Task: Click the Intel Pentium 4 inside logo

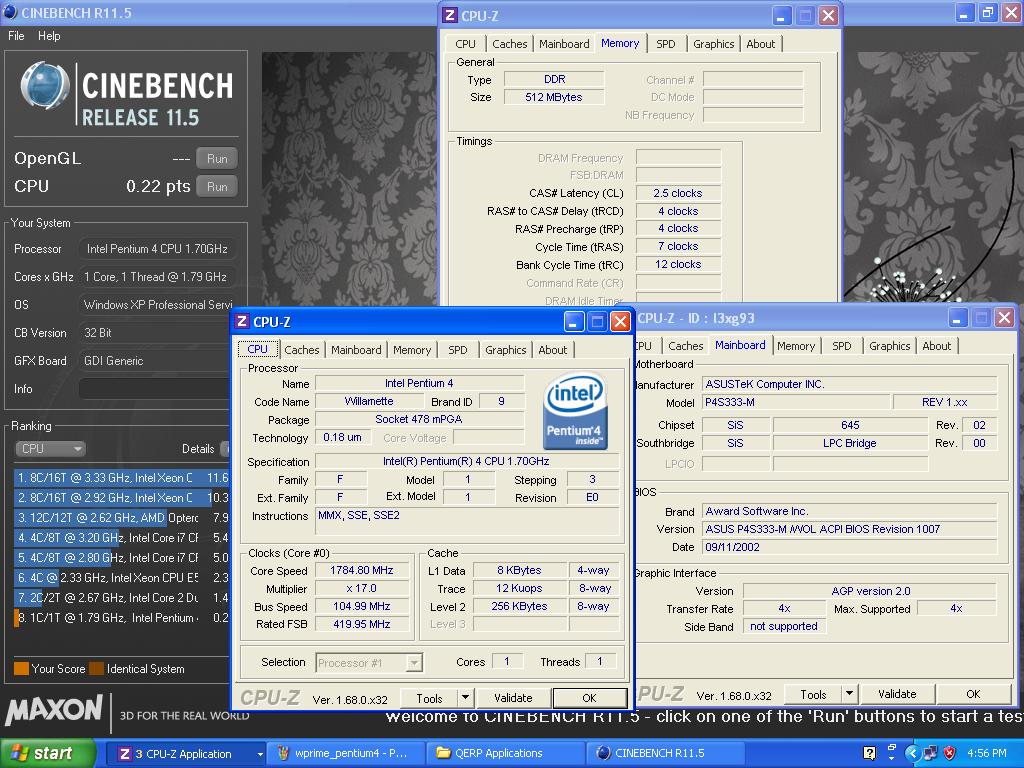Action: click(575, 411)
